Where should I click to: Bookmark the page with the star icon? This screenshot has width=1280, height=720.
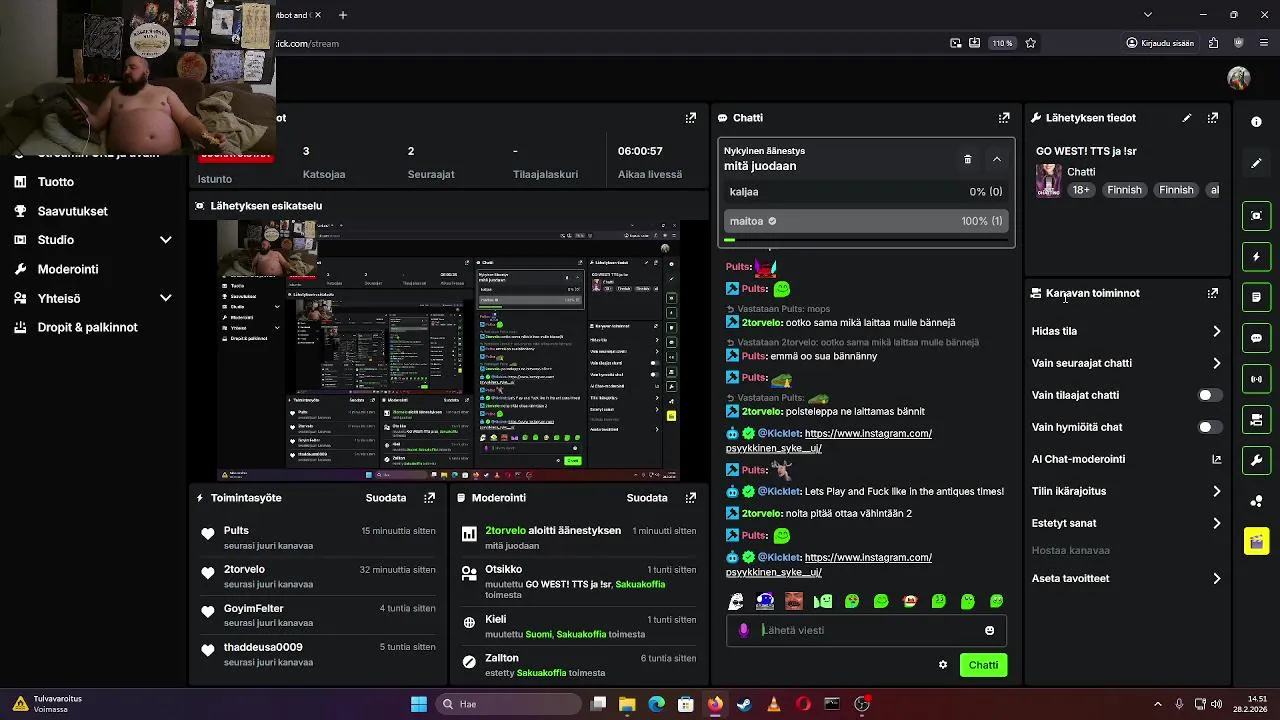pos(1030,43)
